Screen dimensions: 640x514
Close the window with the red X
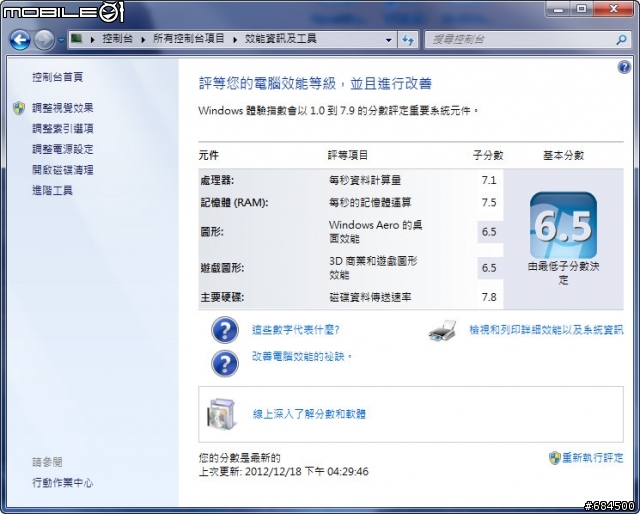coord(613,9)
